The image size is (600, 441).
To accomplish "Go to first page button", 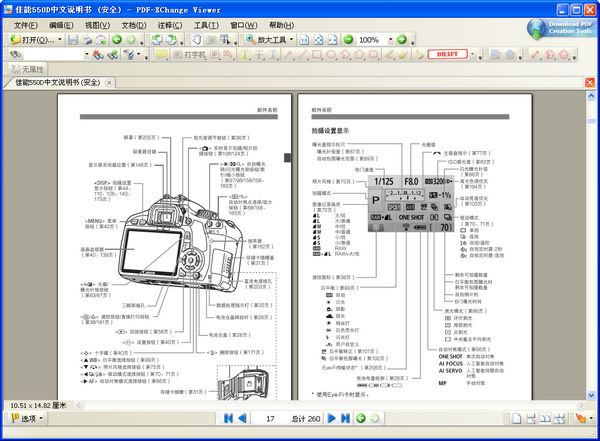I will pos(228,418).
